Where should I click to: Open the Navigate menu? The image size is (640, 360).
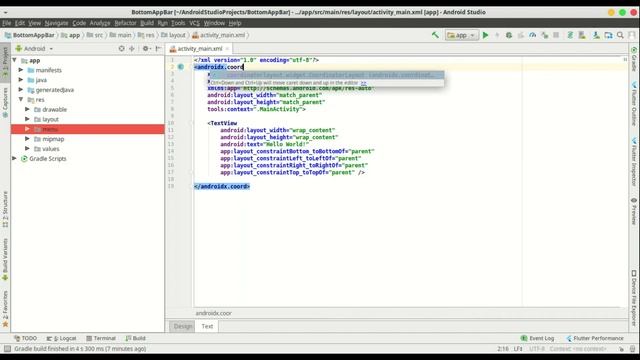pyautogui.click(x=56, y=23)
